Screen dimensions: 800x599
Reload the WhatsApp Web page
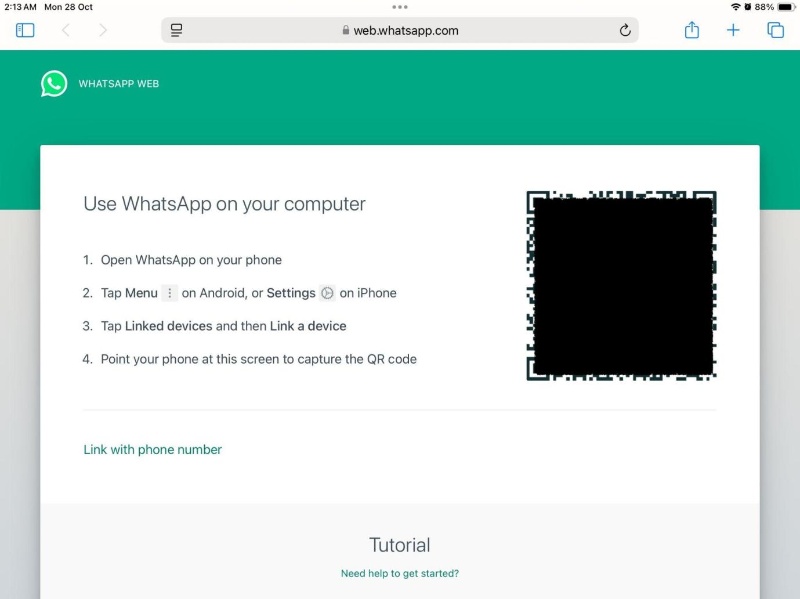(625, 31)
